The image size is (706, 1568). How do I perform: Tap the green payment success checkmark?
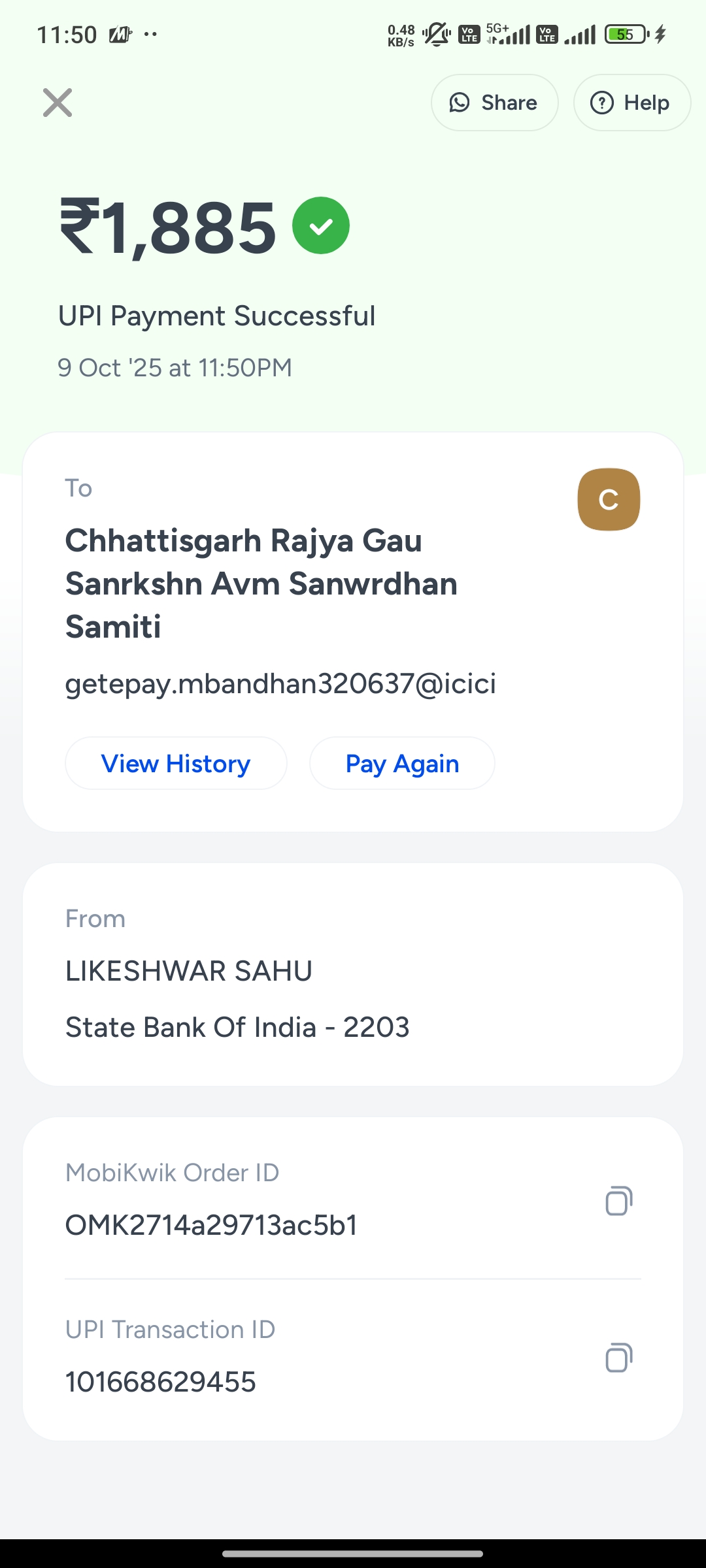coord(321,225)
